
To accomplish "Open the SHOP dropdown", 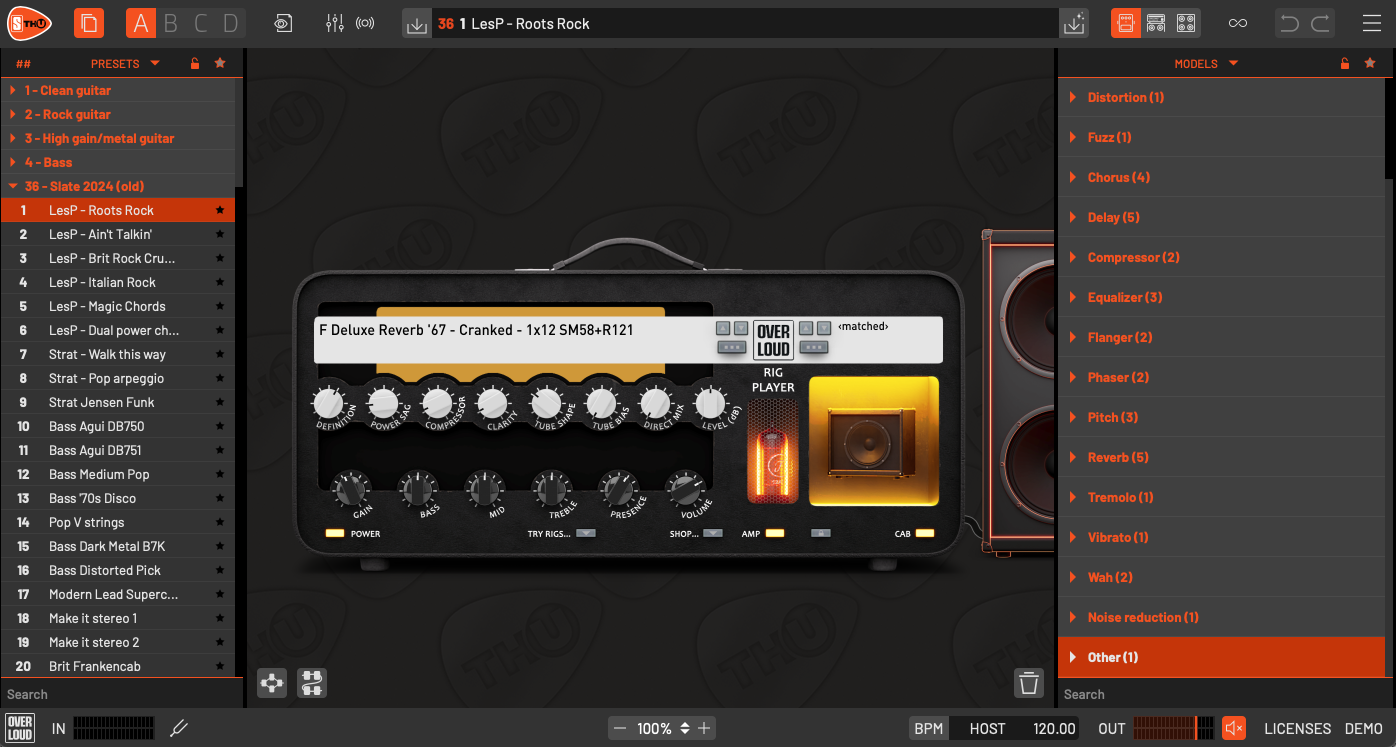I will [x=712, y=533].
